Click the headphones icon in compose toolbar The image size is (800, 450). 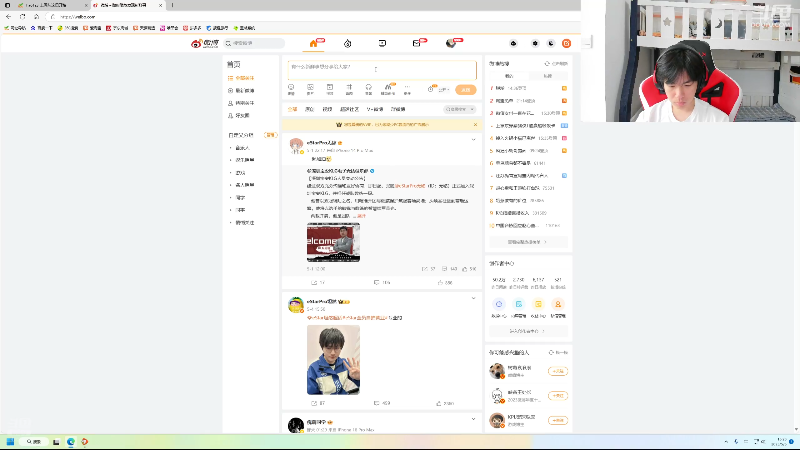tap(368, 88)
